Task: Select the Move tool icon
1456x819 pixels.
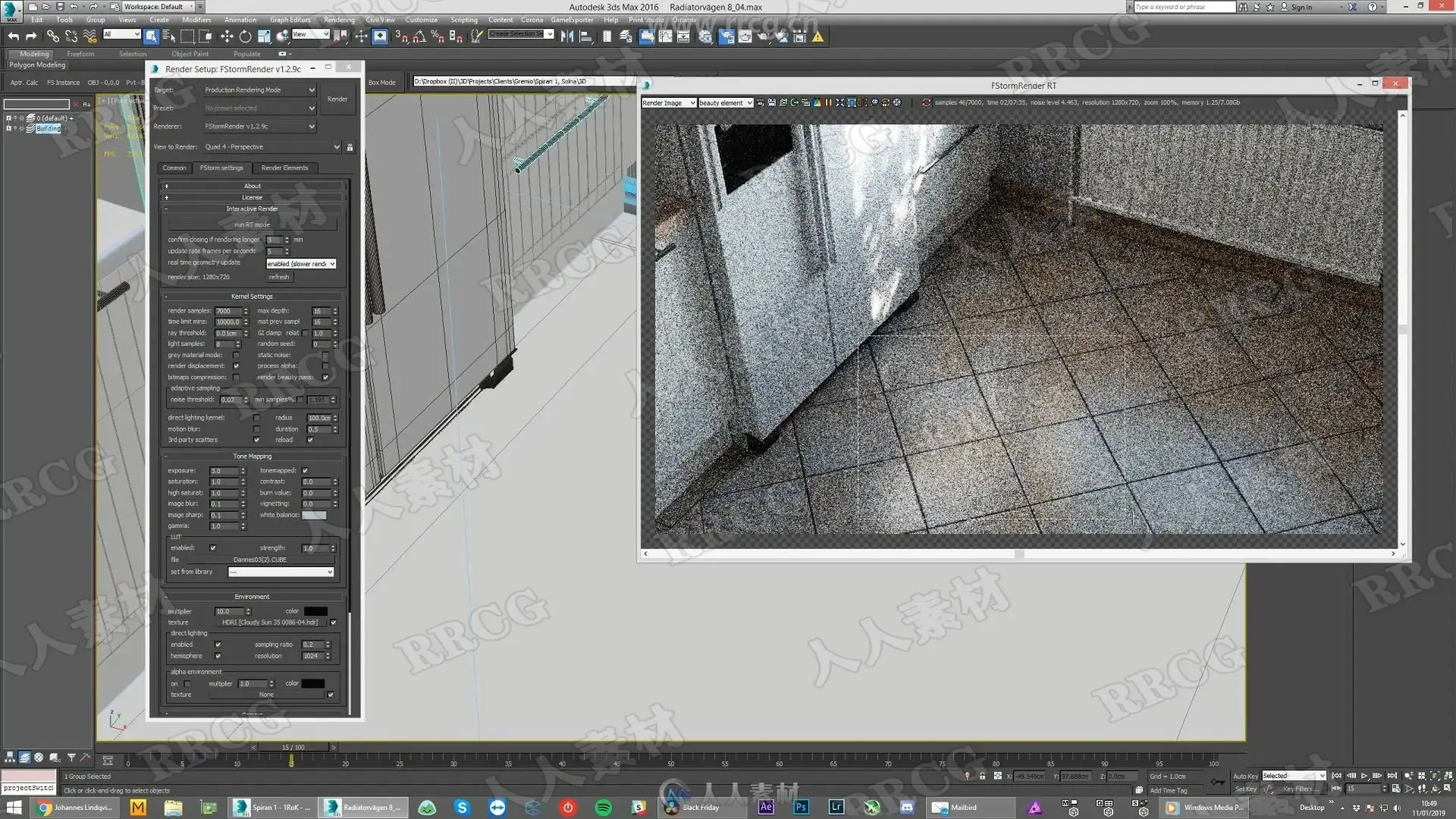Action: coord(227,36)
